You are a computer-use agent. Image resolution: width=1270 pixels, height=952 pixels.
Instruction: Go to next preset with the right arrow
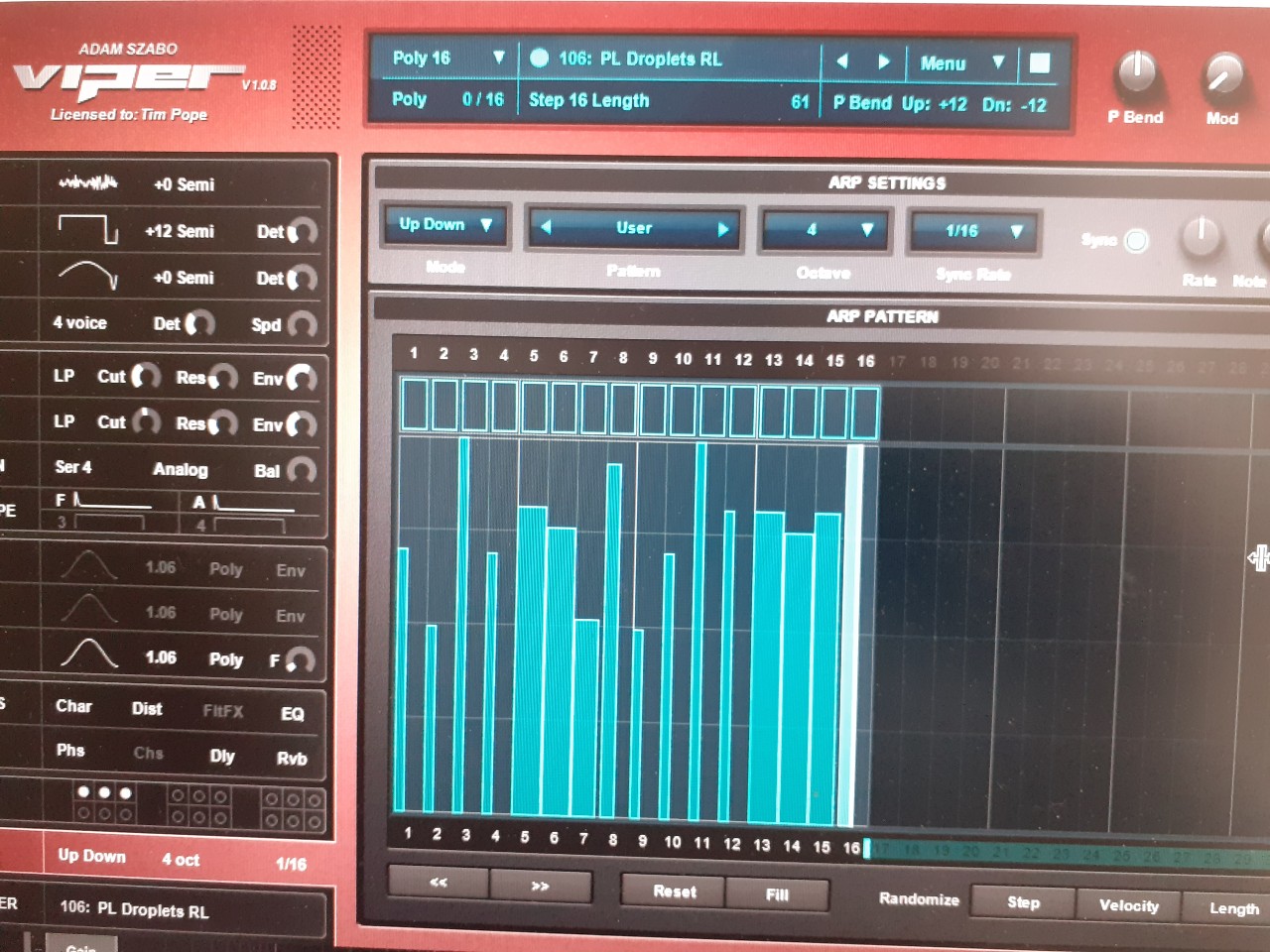point(883,60)
